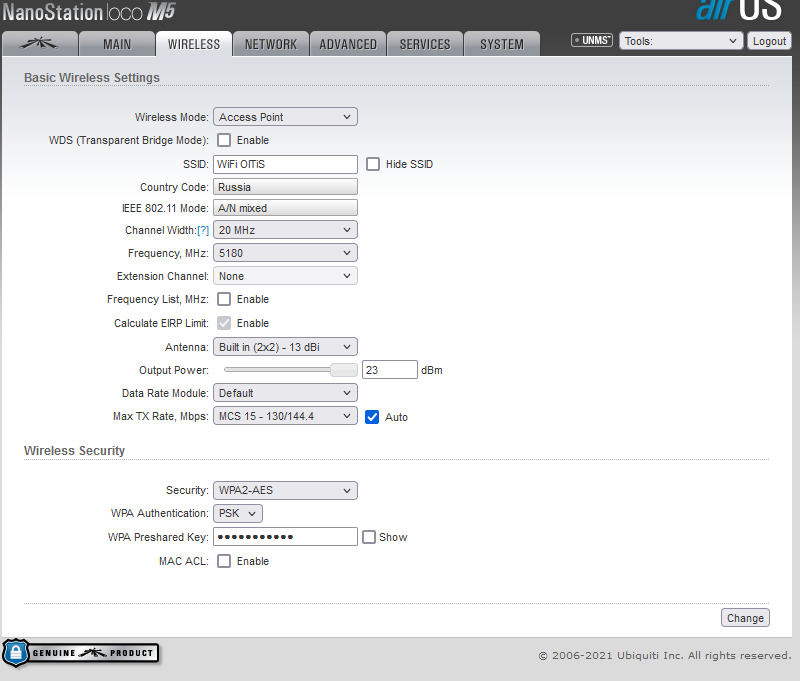Image resolution: width=800 pixels, height=681 pixels.
Task: Enable WDS Transparent Bridge Mode checkbox
Action: (224, 140)
